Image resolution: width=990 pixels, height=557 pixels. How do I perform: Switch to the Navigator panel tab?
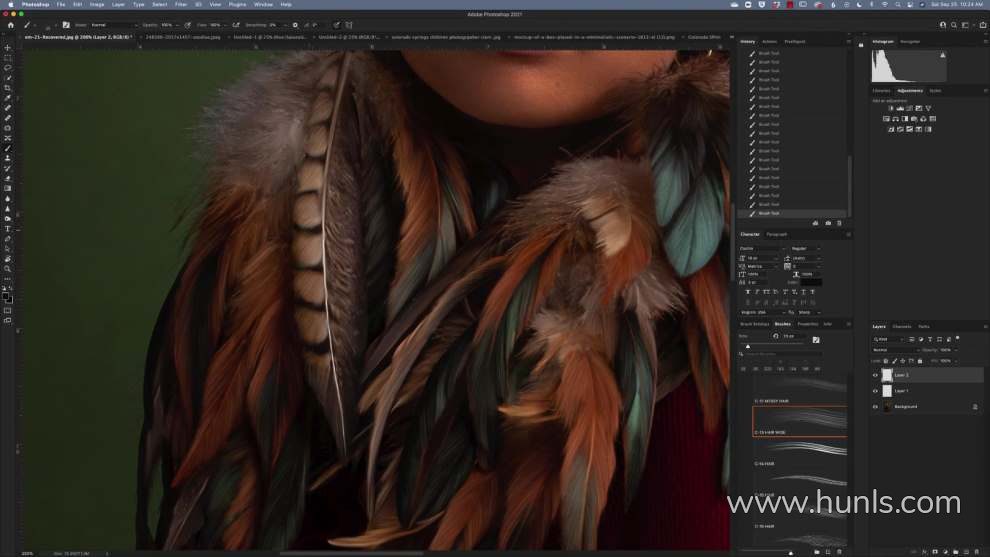[x=910, y=42]
